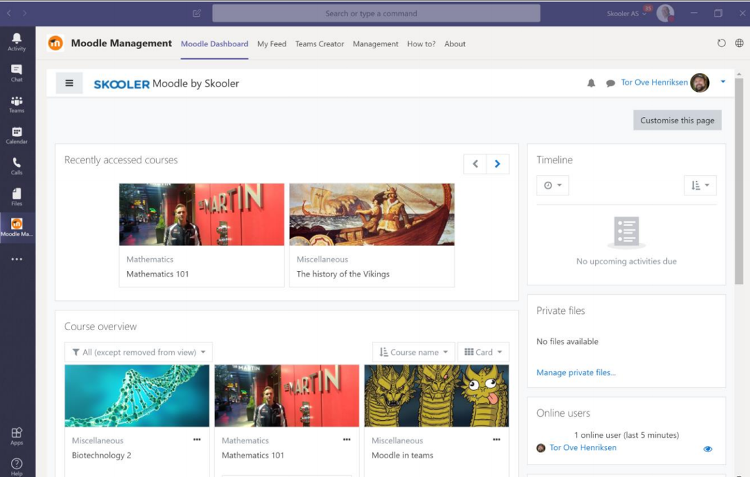Click the Moodle Management app logo
Screen dimensions: 750x477
point(55,43)
